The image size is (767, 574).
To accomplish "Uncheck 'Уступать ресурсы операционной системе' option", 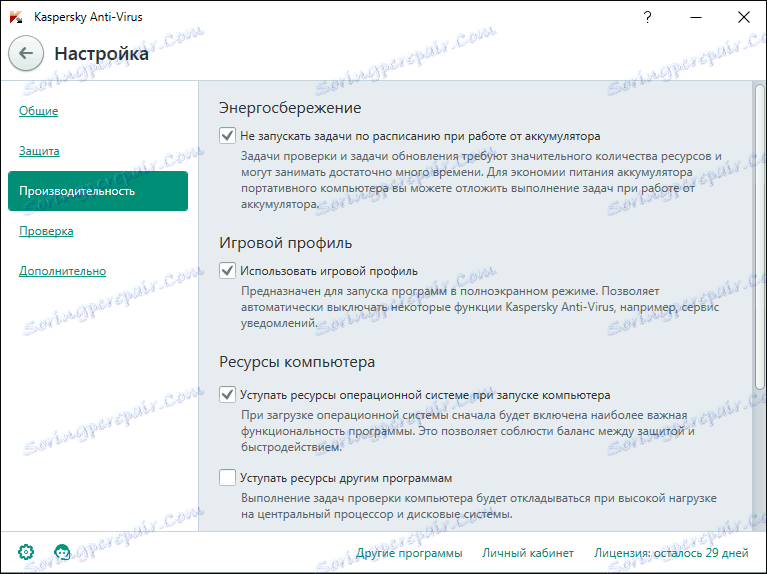I will [x=227, y=394].
